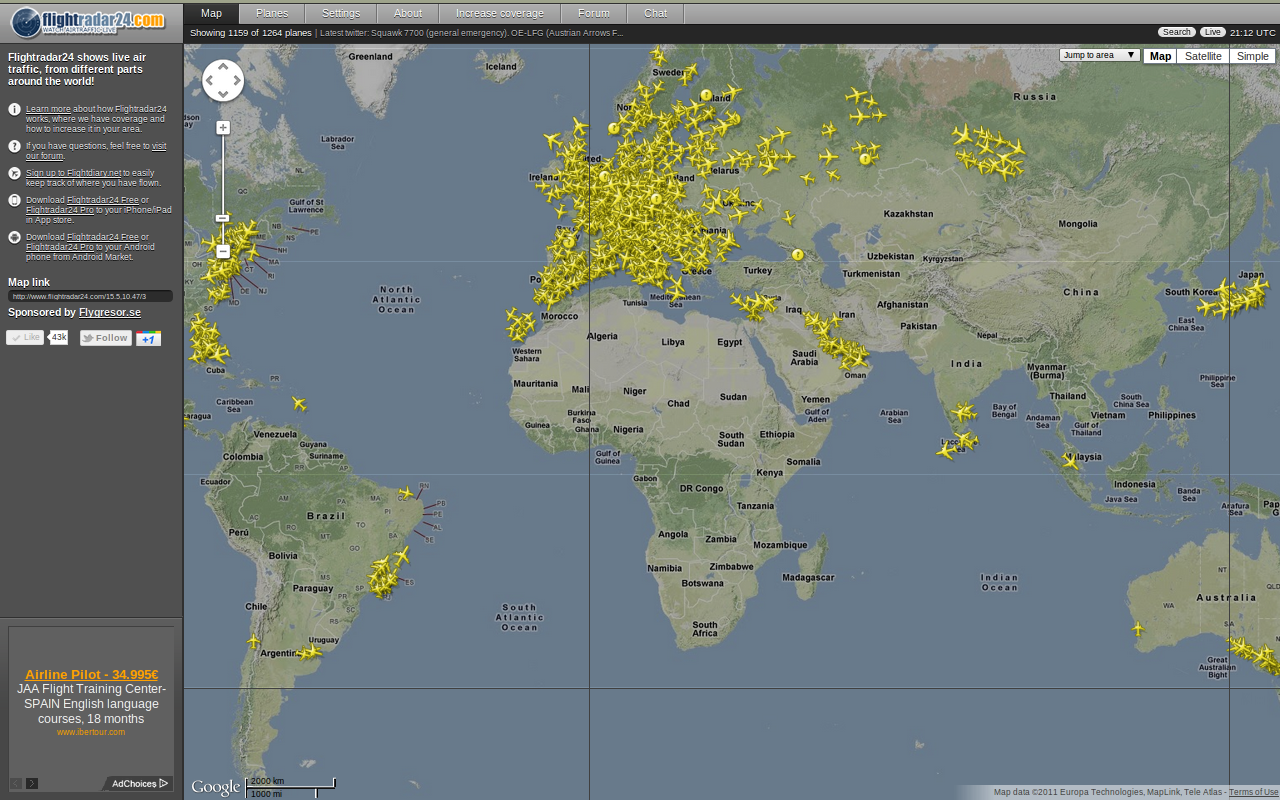Switch to Map view type
Image resolution: width=1280 pixels, height=800 pixels.
[1160, 56]
